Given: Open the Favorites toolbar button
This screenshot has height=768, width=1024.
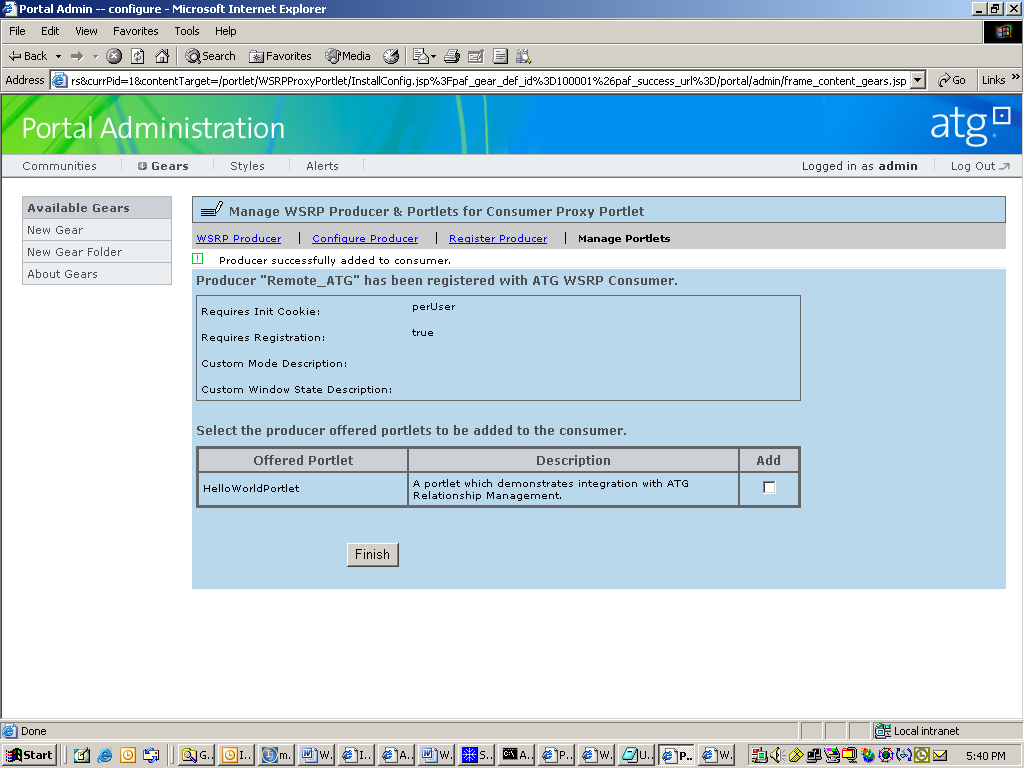Looking at the screenshot, I should tap(281, 56).
